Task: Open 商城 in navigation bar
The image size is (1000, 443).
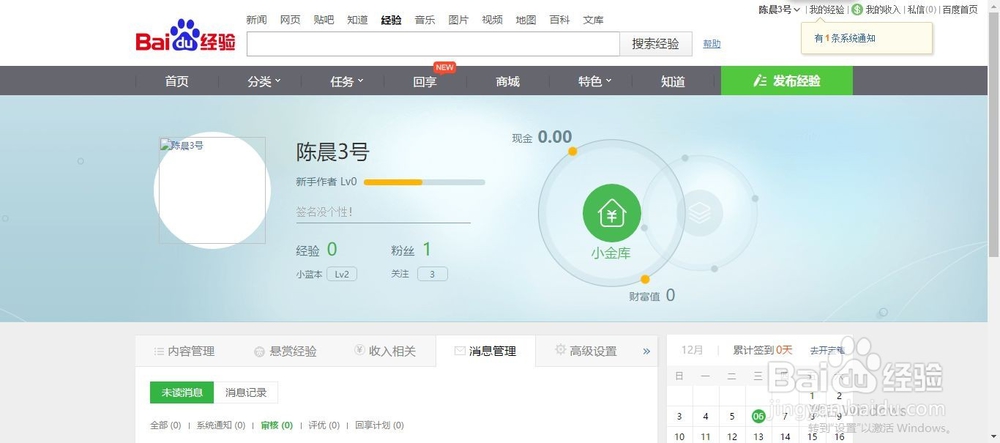Action: [x=508, y=81]
